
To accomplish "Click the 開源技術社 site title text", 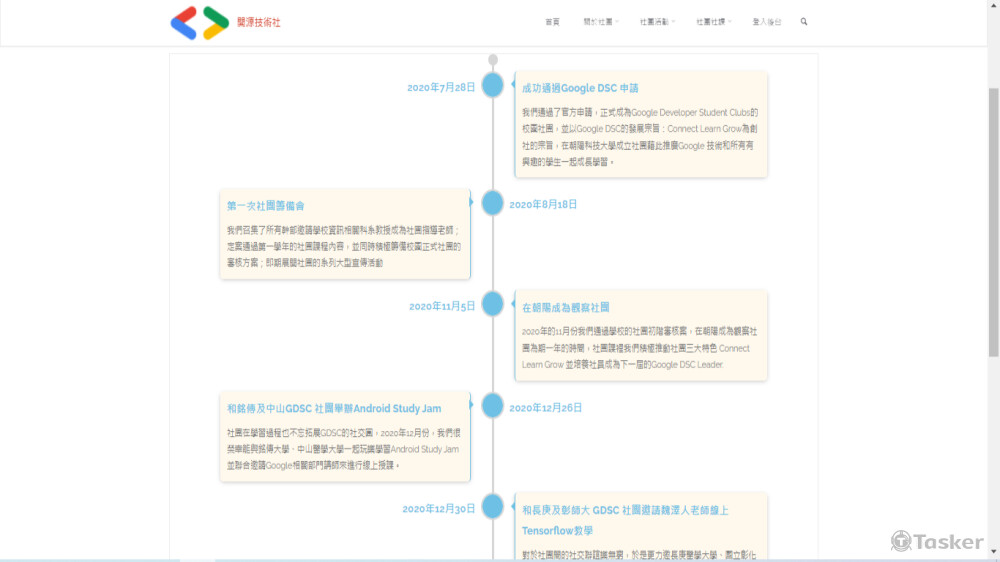I will pyautogui.click(x=258, y=22).
